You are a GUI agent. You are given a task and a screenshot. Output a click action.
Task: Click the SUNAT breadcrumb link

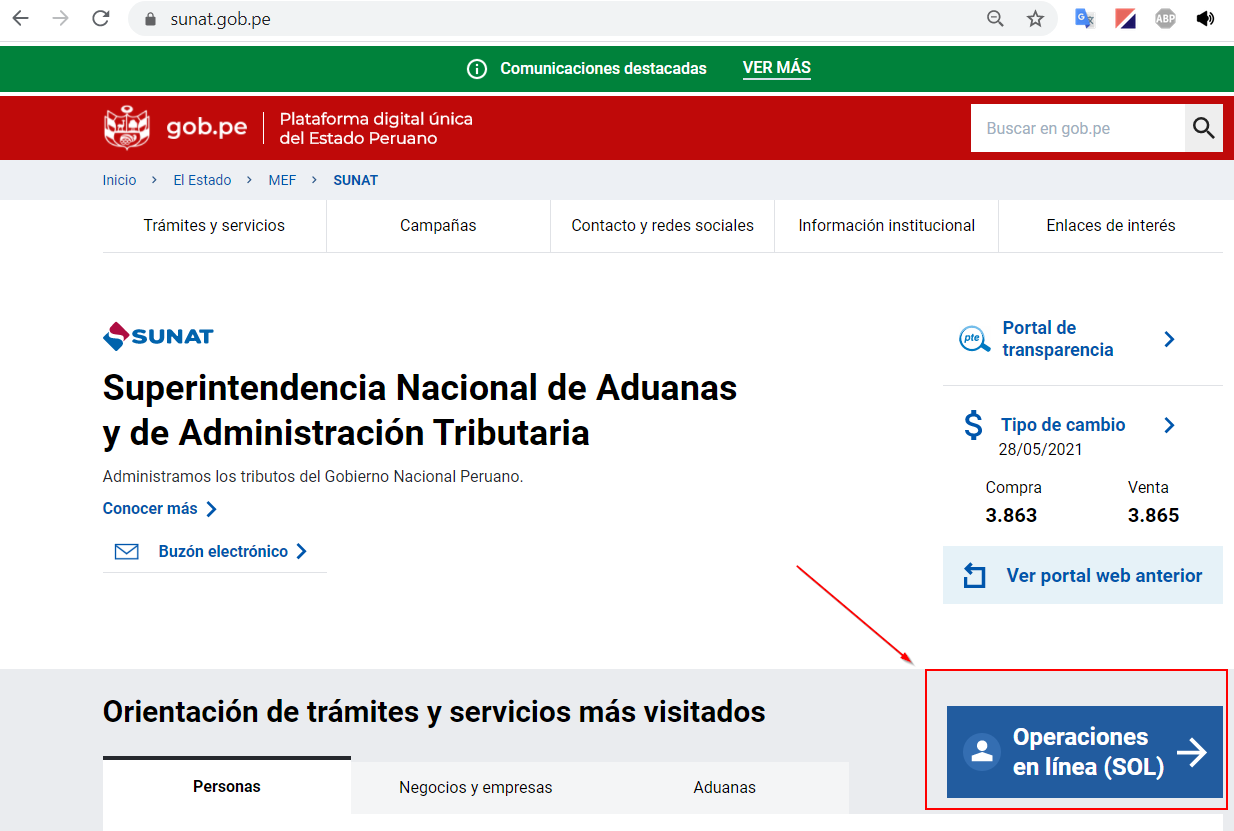click(x=356, y=180)
